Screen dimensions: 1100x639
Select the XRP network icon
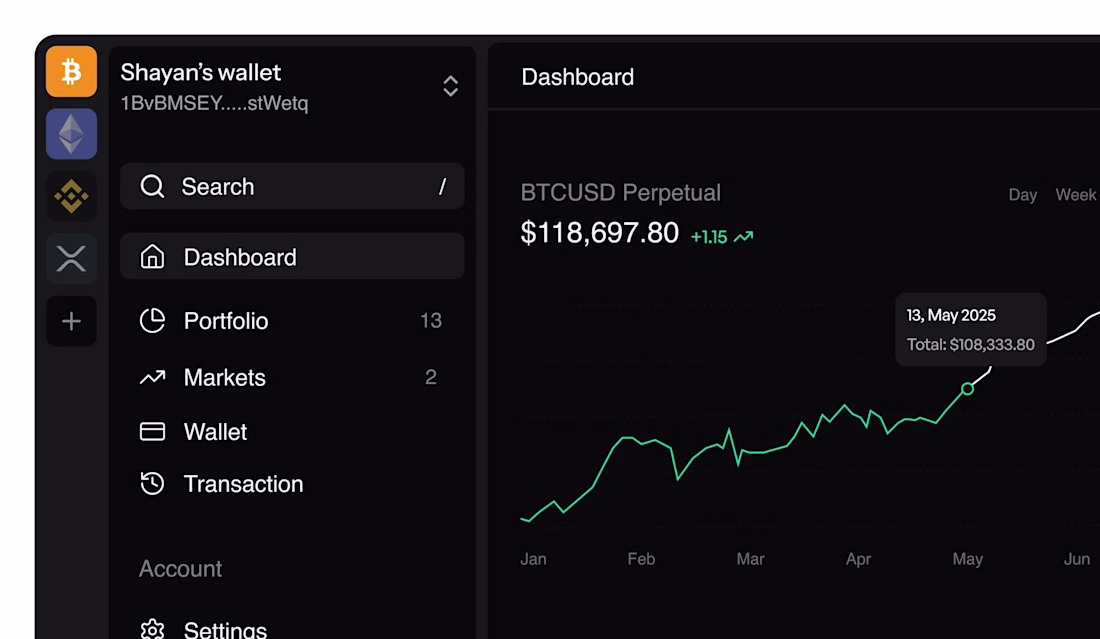[x=71, y=259]
